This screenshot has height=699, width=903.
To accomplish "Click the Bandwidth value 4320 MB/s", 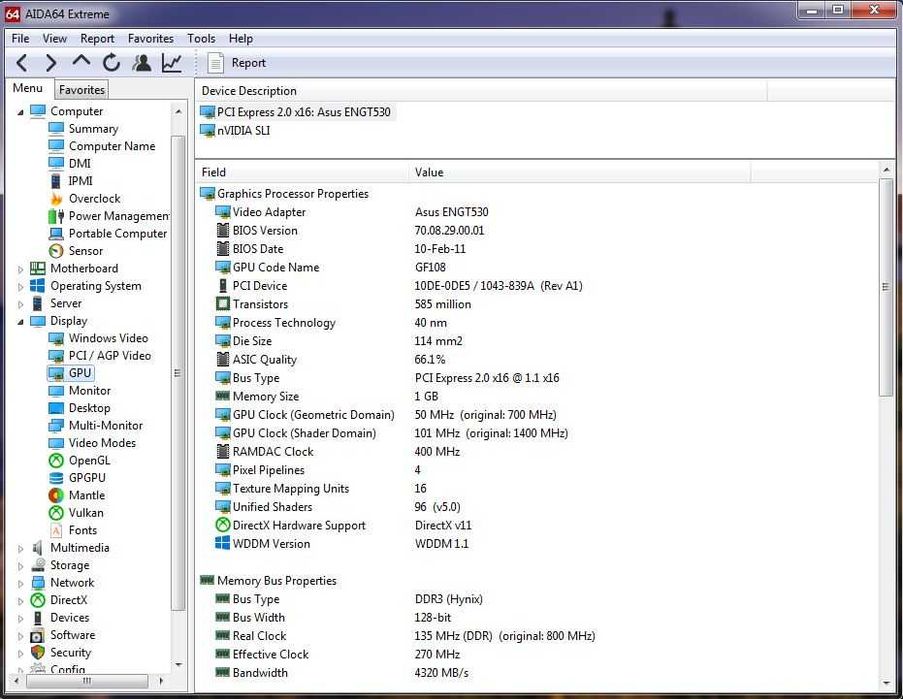I will tap(441, 673).
